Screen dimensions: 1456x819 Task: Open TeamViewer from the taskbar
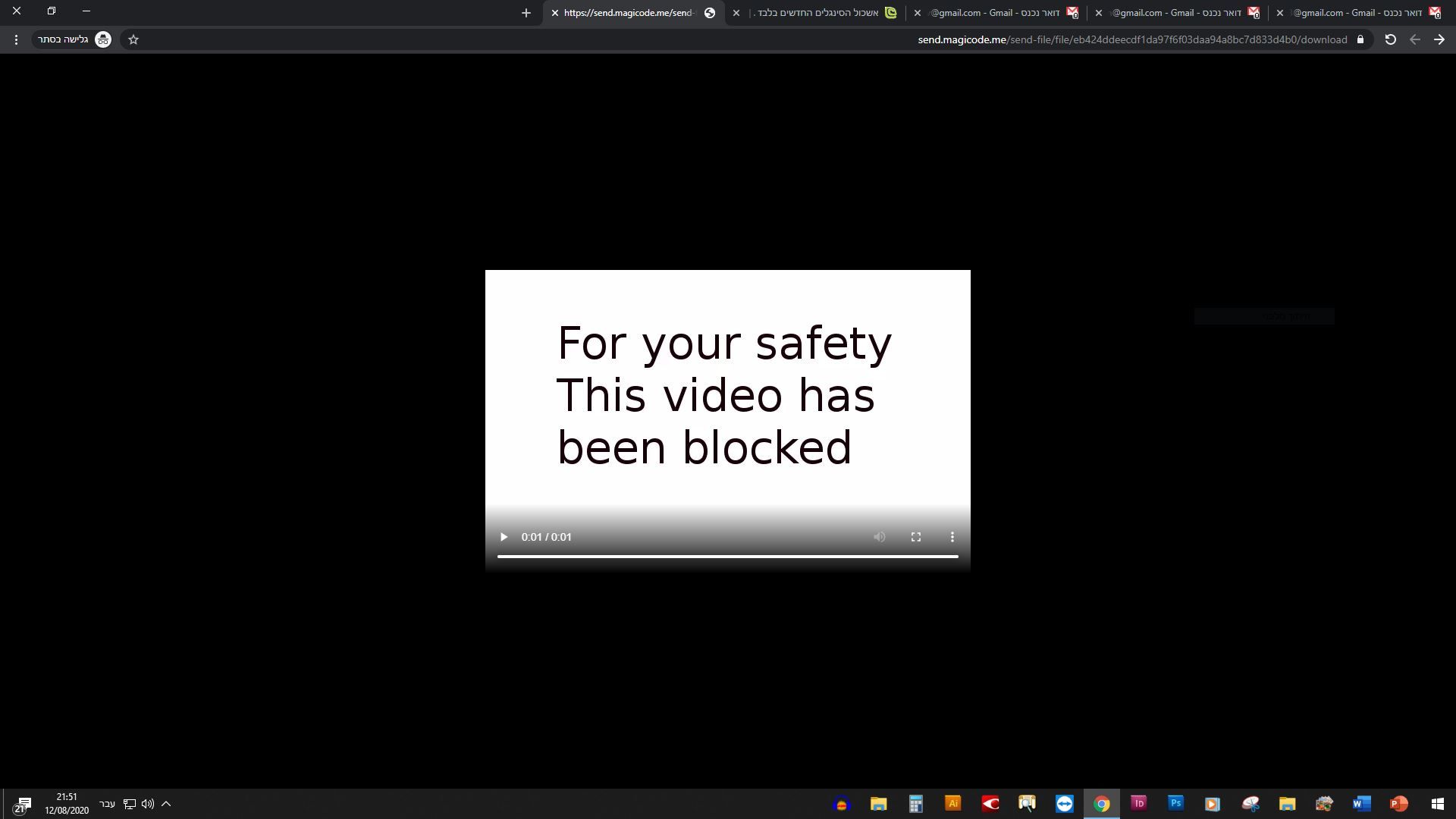pos(1065,803)
